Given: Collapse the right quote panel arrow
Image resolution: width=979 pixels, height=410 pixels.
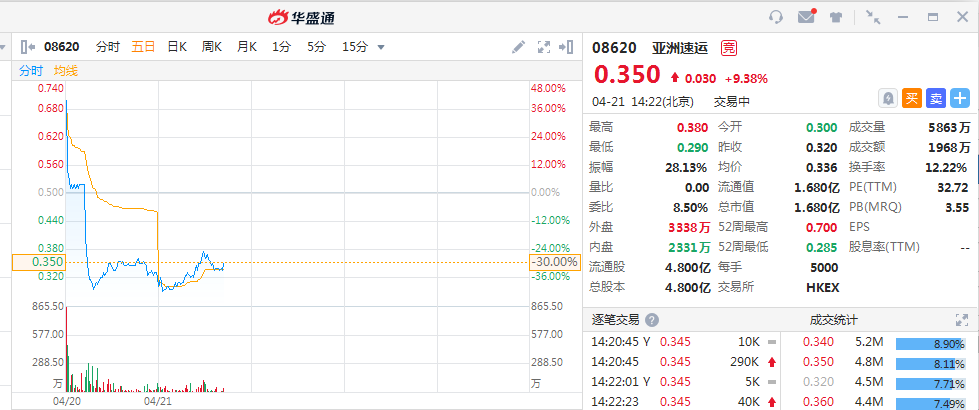Looking at the screenshot, I should point(567,46).
